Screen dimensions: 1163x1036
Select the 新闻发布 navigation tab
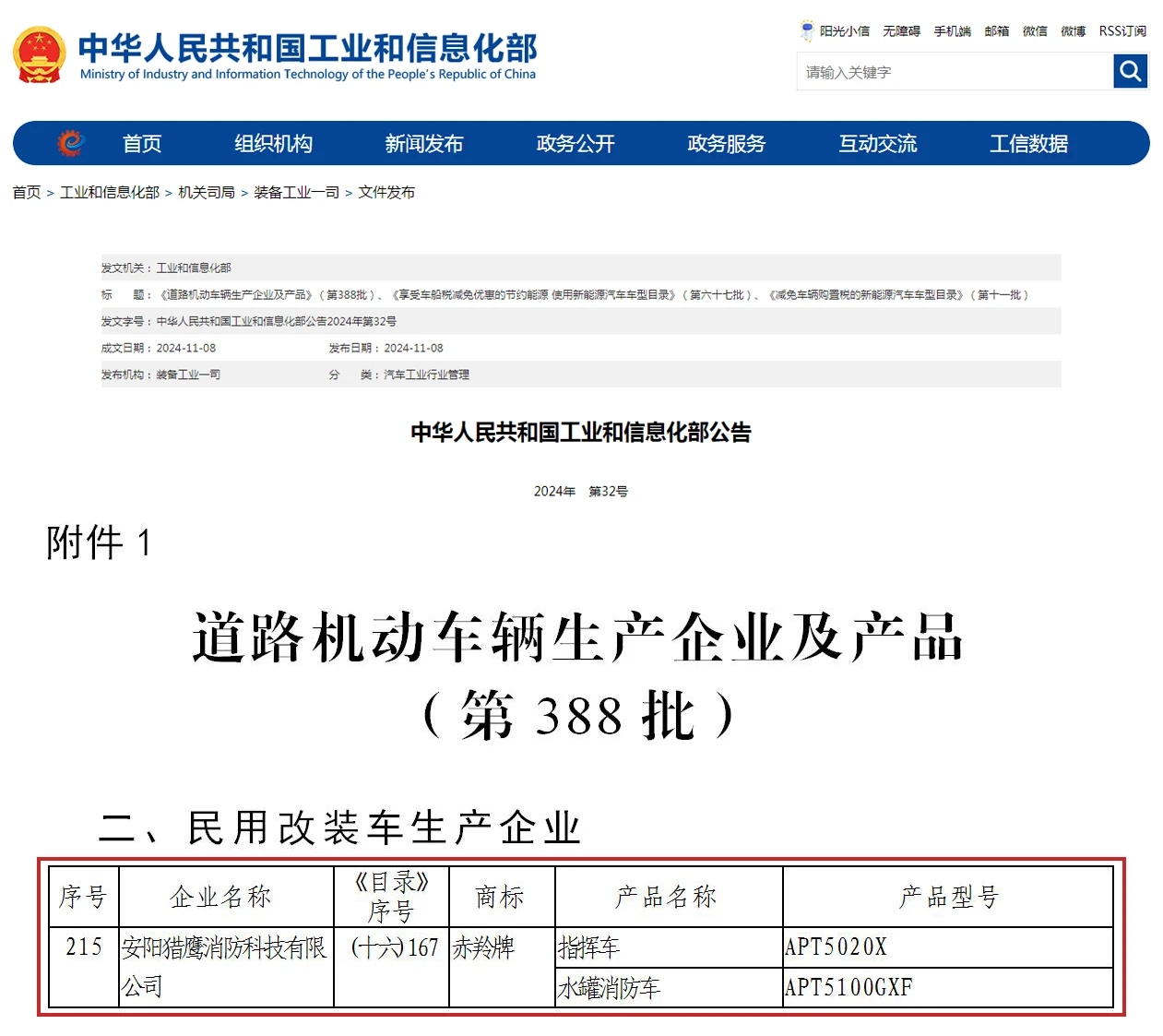point(423,144)
